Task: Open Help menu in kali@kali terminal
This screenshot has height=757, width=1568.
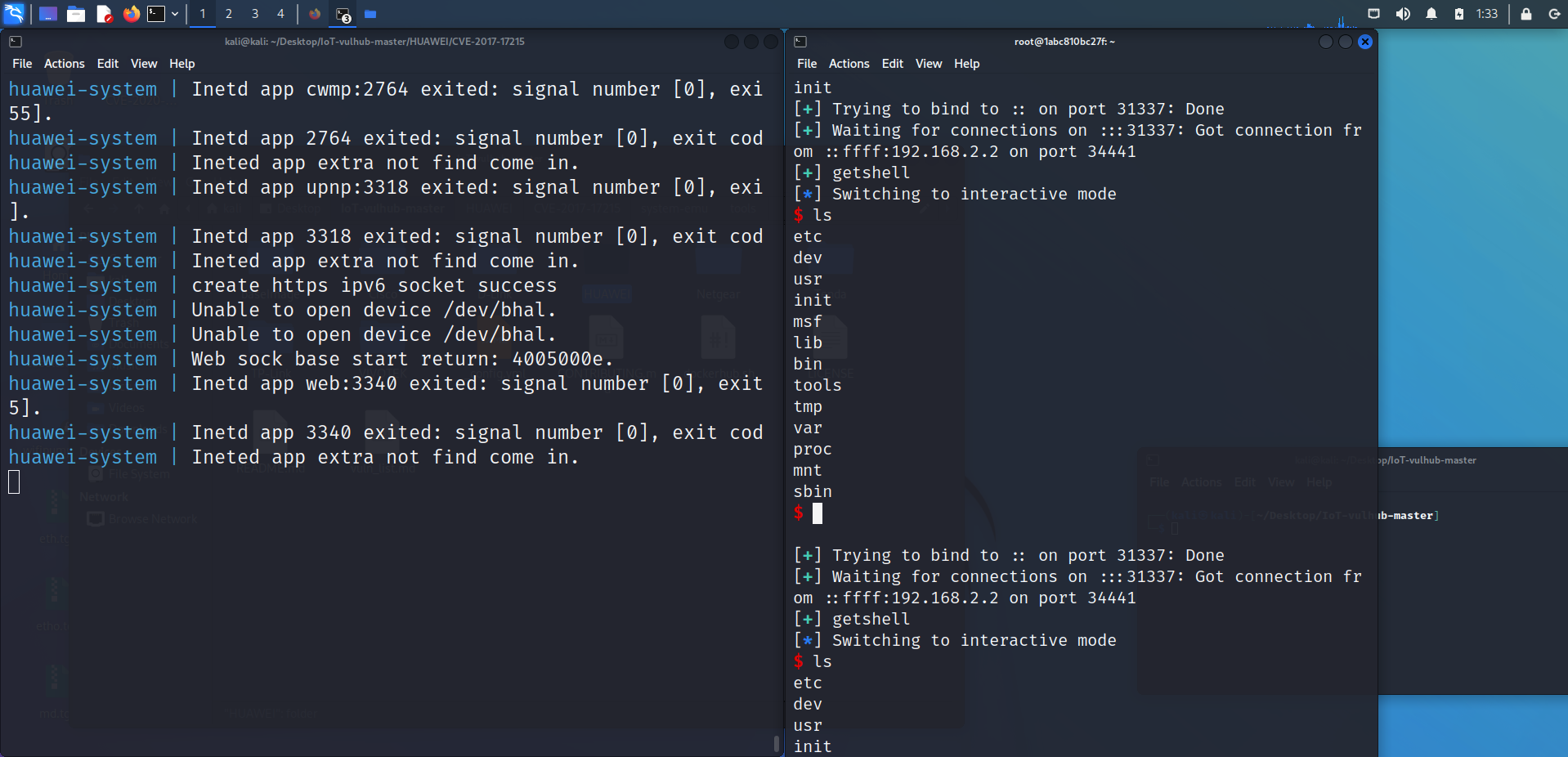Action: (182, 64)
